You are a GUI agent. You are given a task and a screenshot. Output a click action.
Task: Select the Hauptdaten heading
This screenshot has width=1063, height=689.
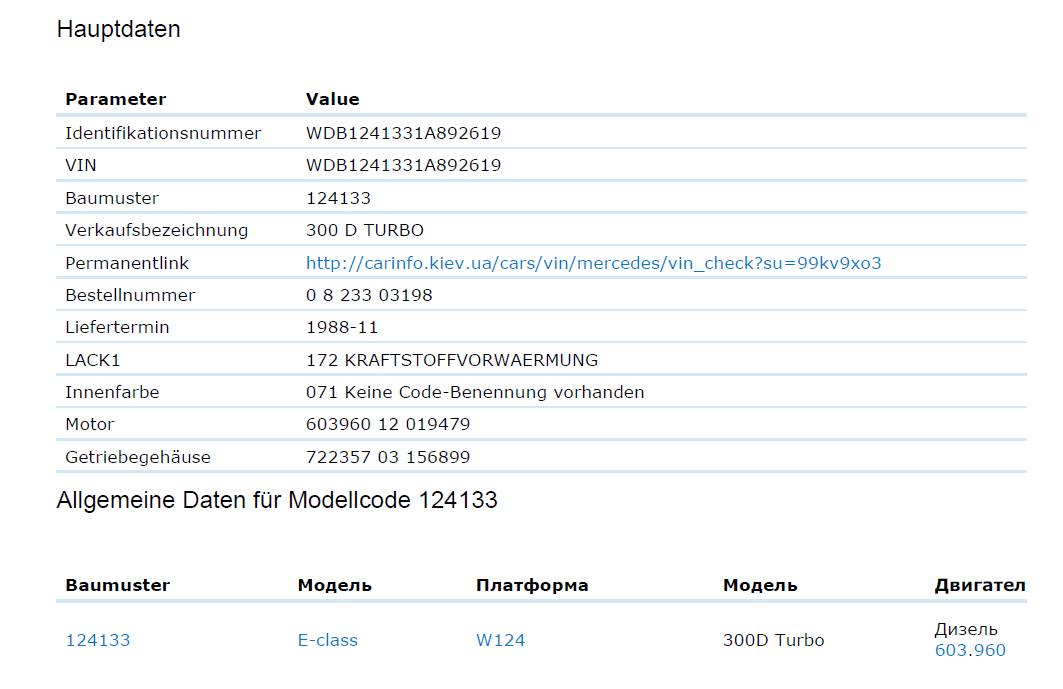[119, 29]
